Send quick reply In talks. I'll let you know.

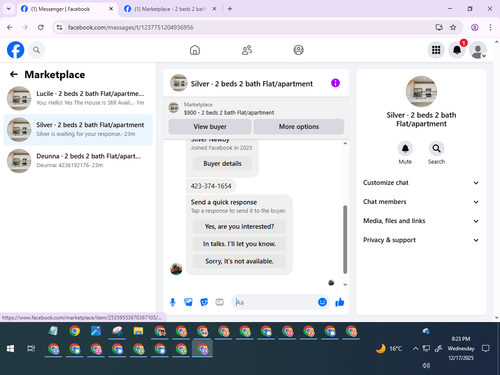click(x=239, y=244)
